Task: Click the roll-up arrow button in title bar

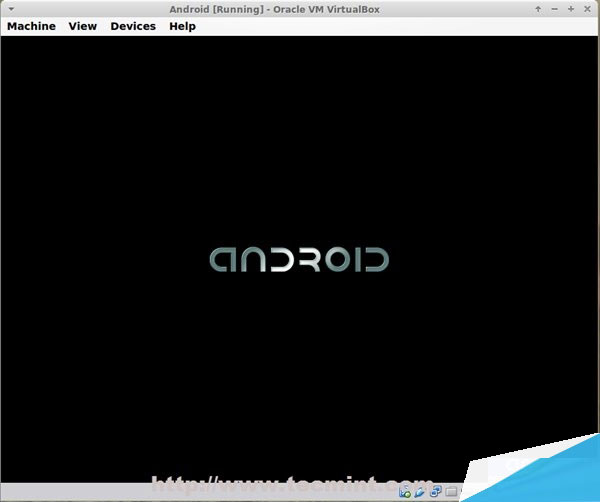Action: point(538,9)
